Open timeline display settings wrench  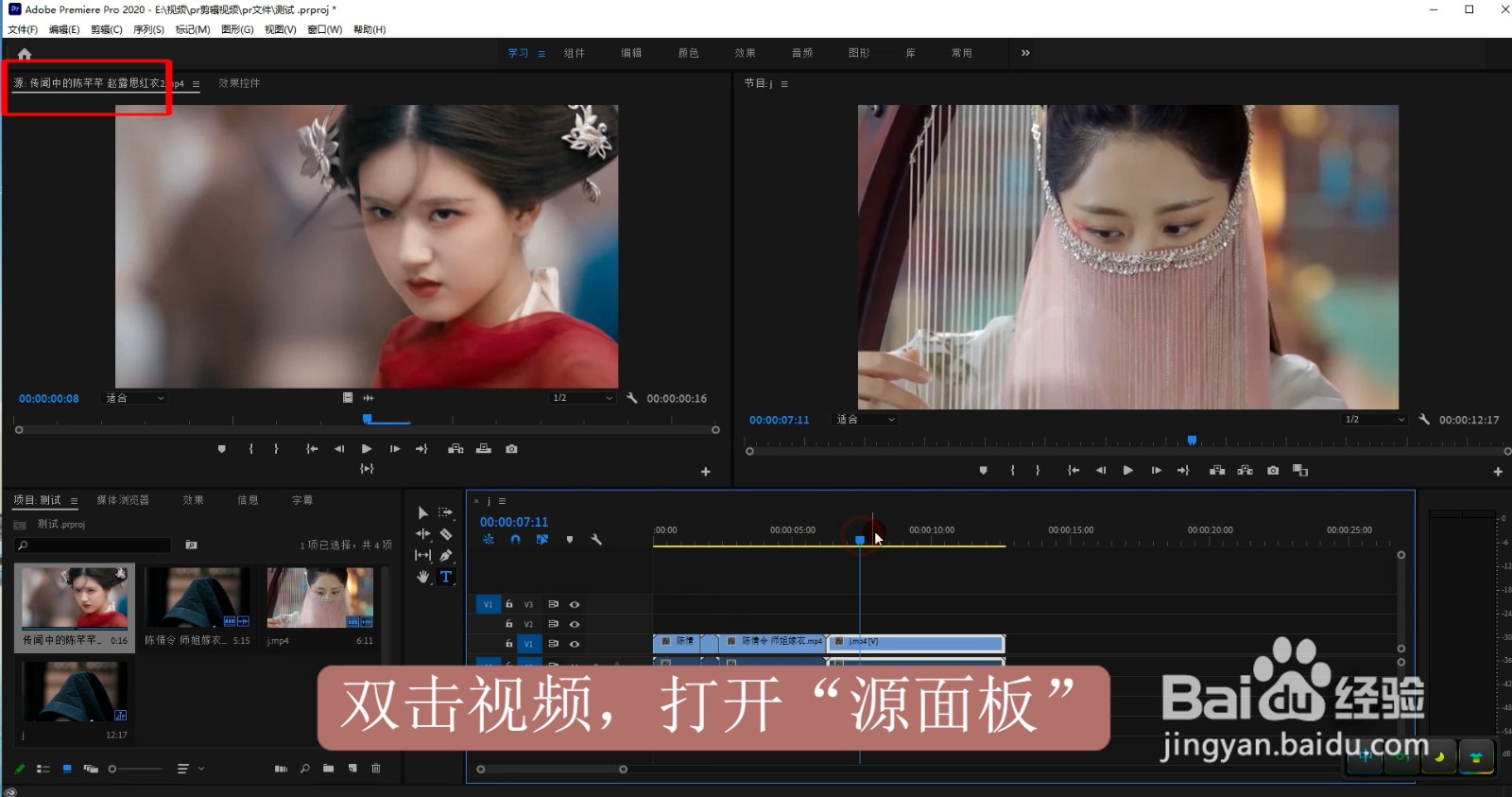point(596,540)
